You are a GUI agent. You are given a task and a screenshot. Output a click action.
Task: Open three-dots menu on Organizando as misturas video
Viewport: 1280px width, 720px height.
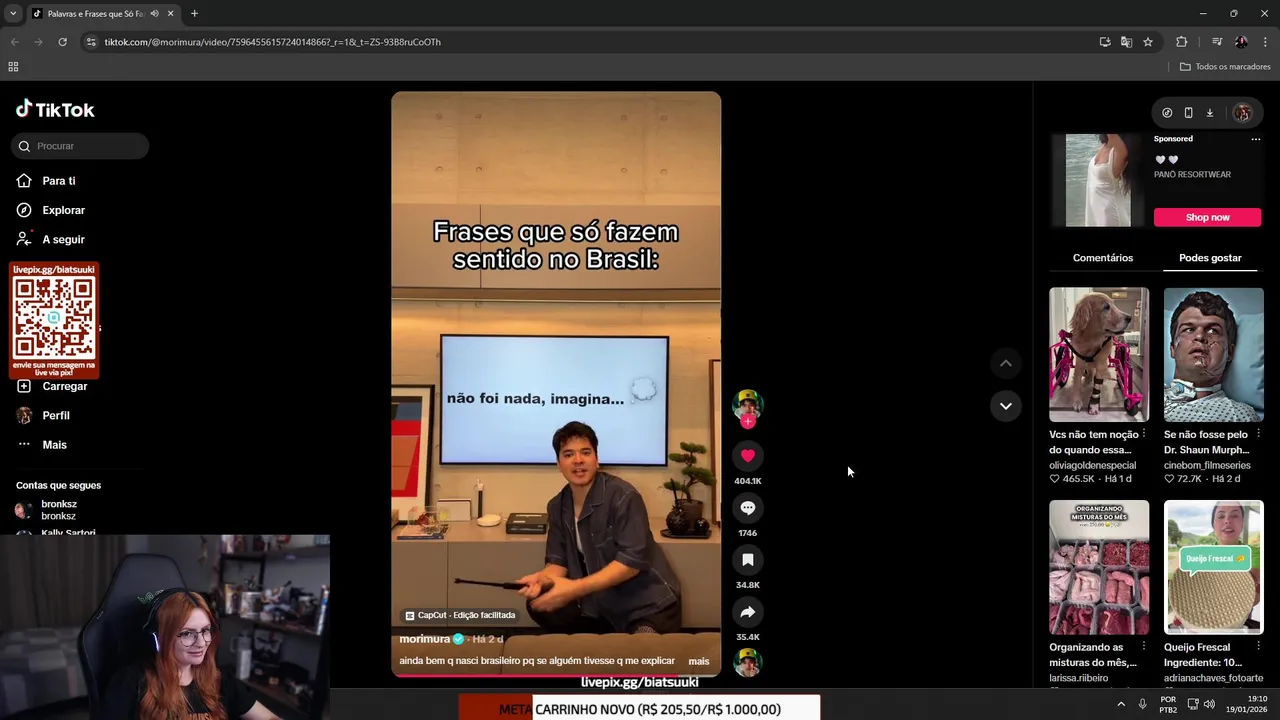coord(1144,647)
